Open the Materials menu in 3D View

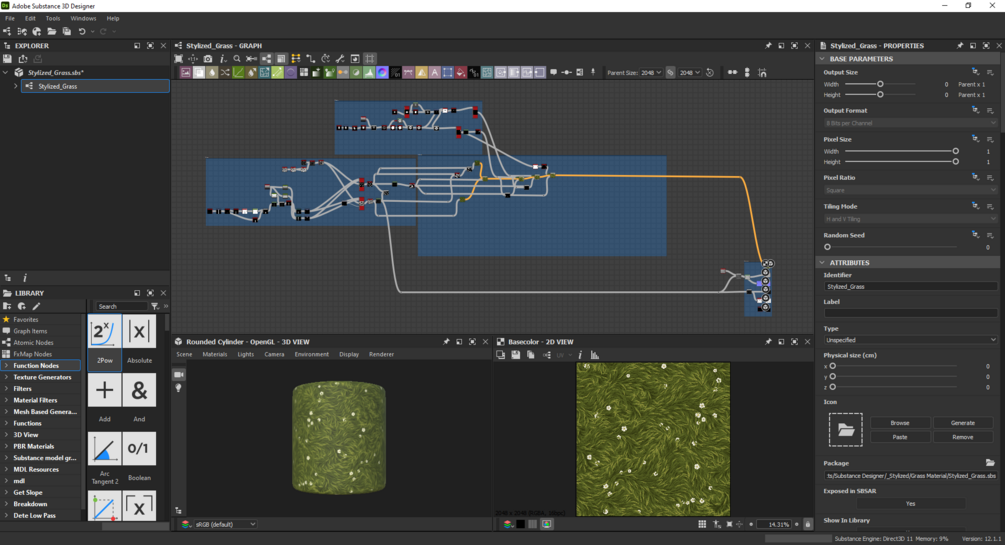(x=215, y=354)
